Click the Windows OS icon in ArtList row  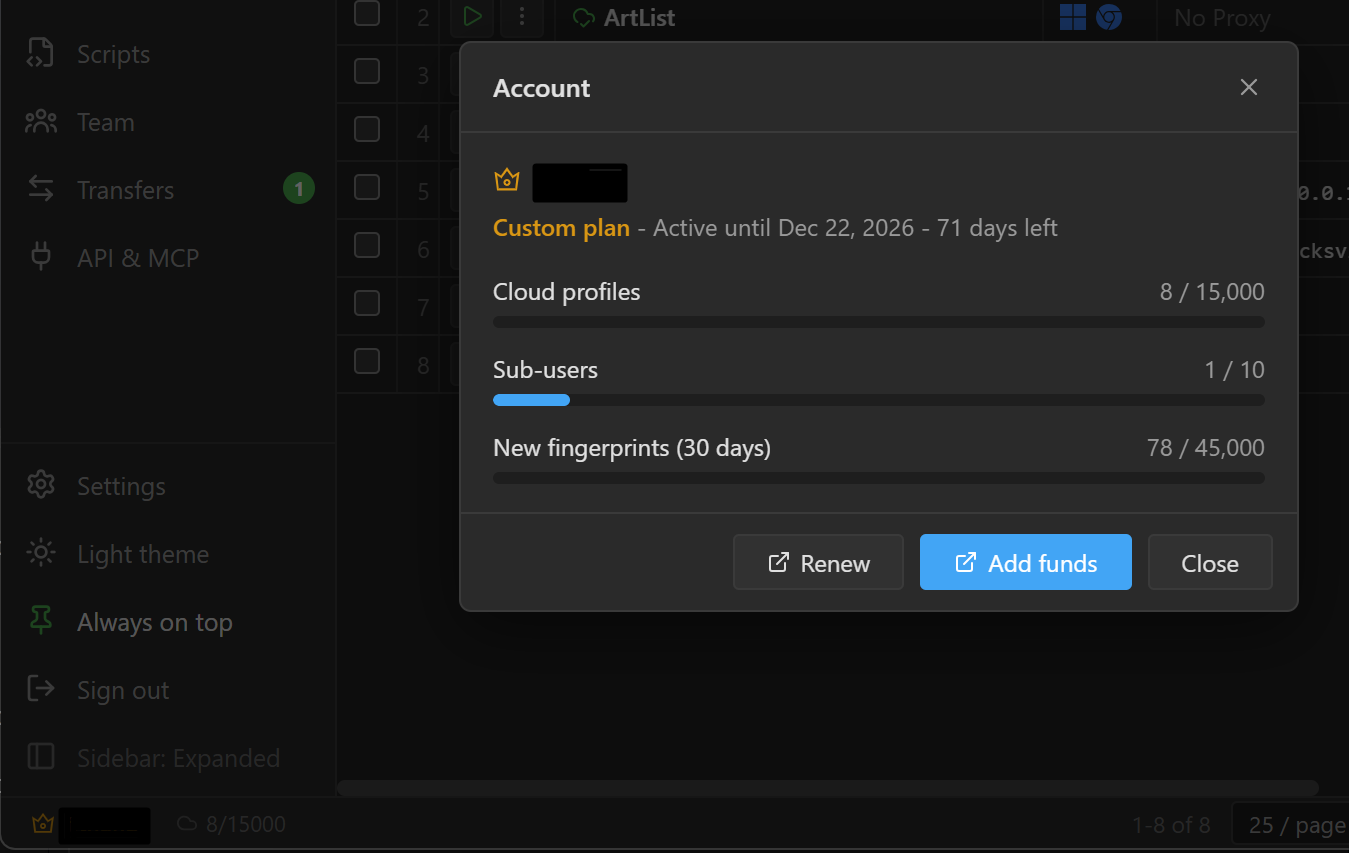point(1073,17)
